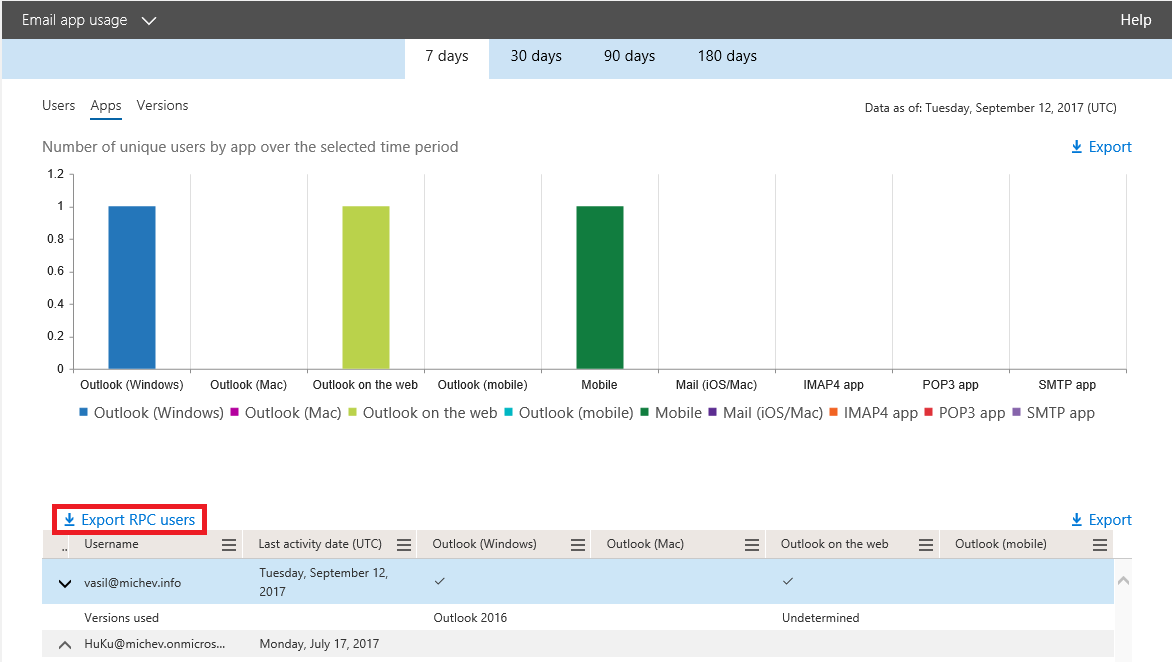The width and height of the screenshot is (1172, 662).
Task: Toggle Mobile legend swatch
Action: pyautogui.click(x=645, y=412)
